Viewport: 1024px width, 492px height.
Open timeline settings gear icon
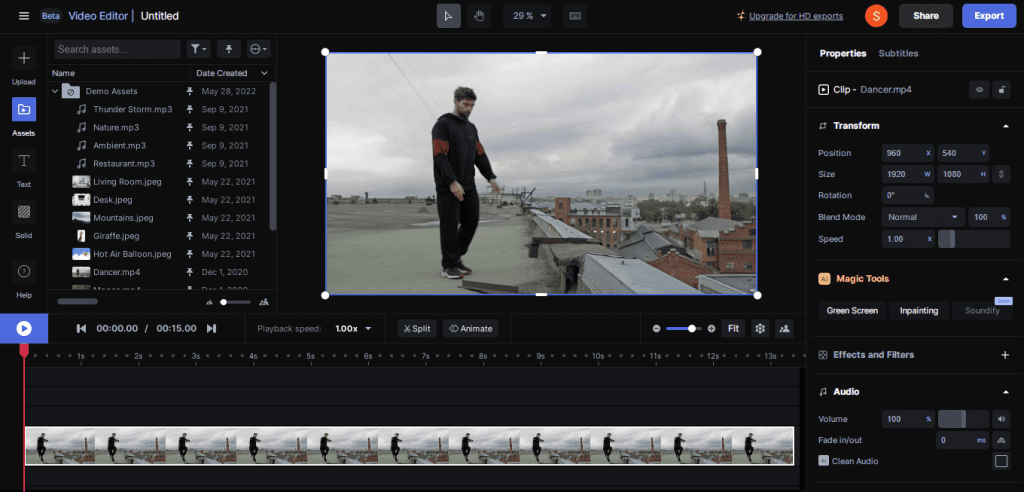click(x=760, y=328)
